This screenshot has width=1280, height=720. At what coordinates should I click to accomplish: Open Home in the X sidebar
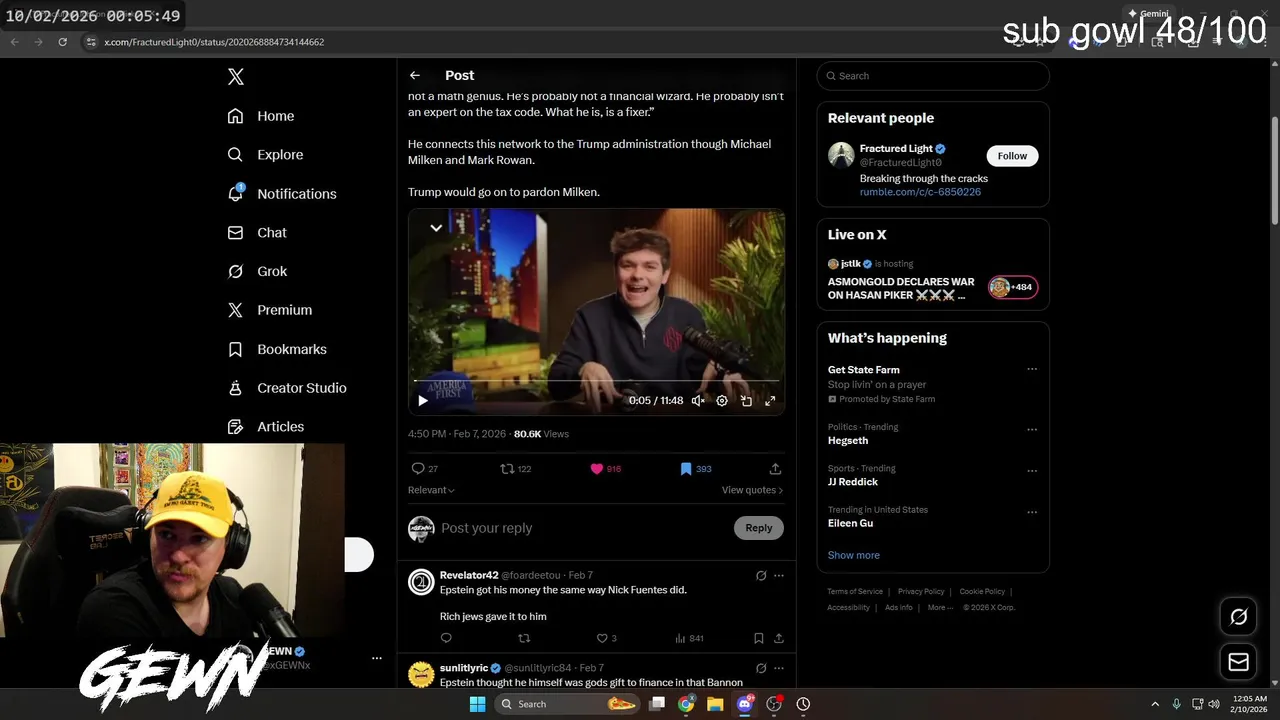(x=260, y=116)
